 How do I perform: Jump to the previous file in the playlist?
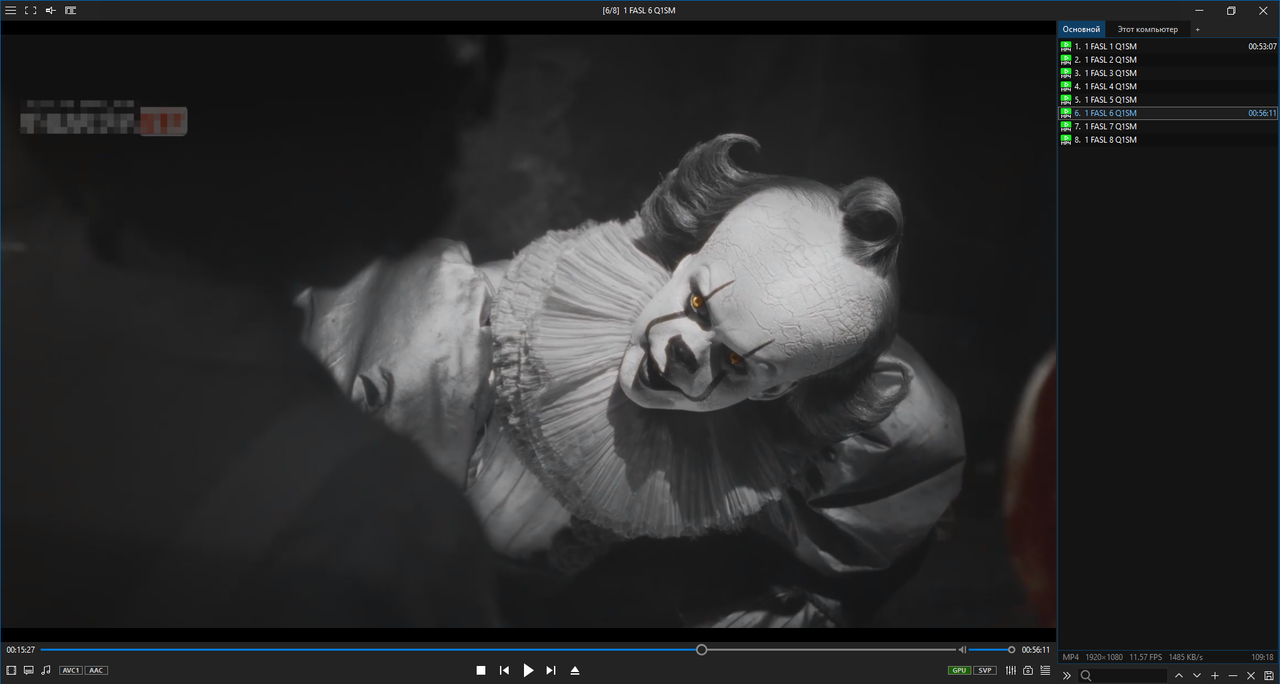click(504, 670)
